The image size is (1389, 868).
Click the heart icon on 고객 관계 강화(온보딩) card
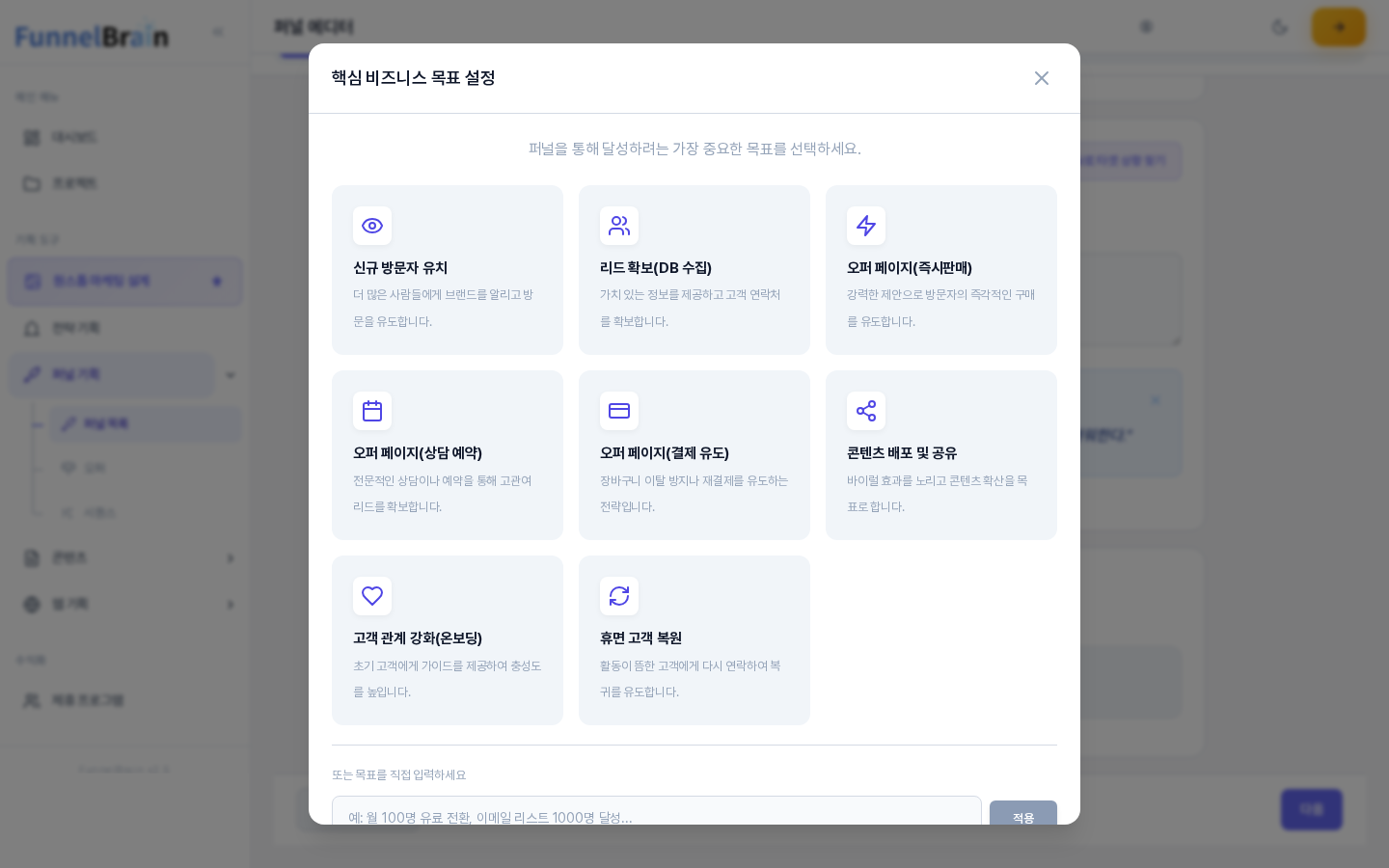(x=372, y=596)
